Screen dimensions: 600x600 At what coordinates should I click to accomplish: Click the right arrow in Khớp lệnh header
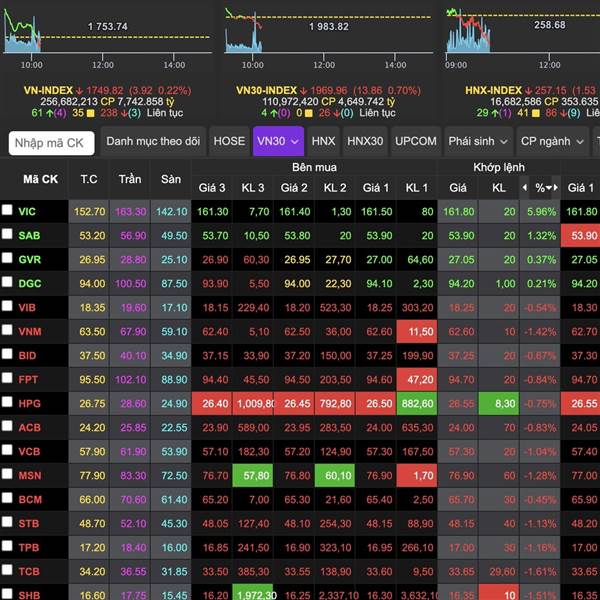pyautogui.click(x=556, y=188)
